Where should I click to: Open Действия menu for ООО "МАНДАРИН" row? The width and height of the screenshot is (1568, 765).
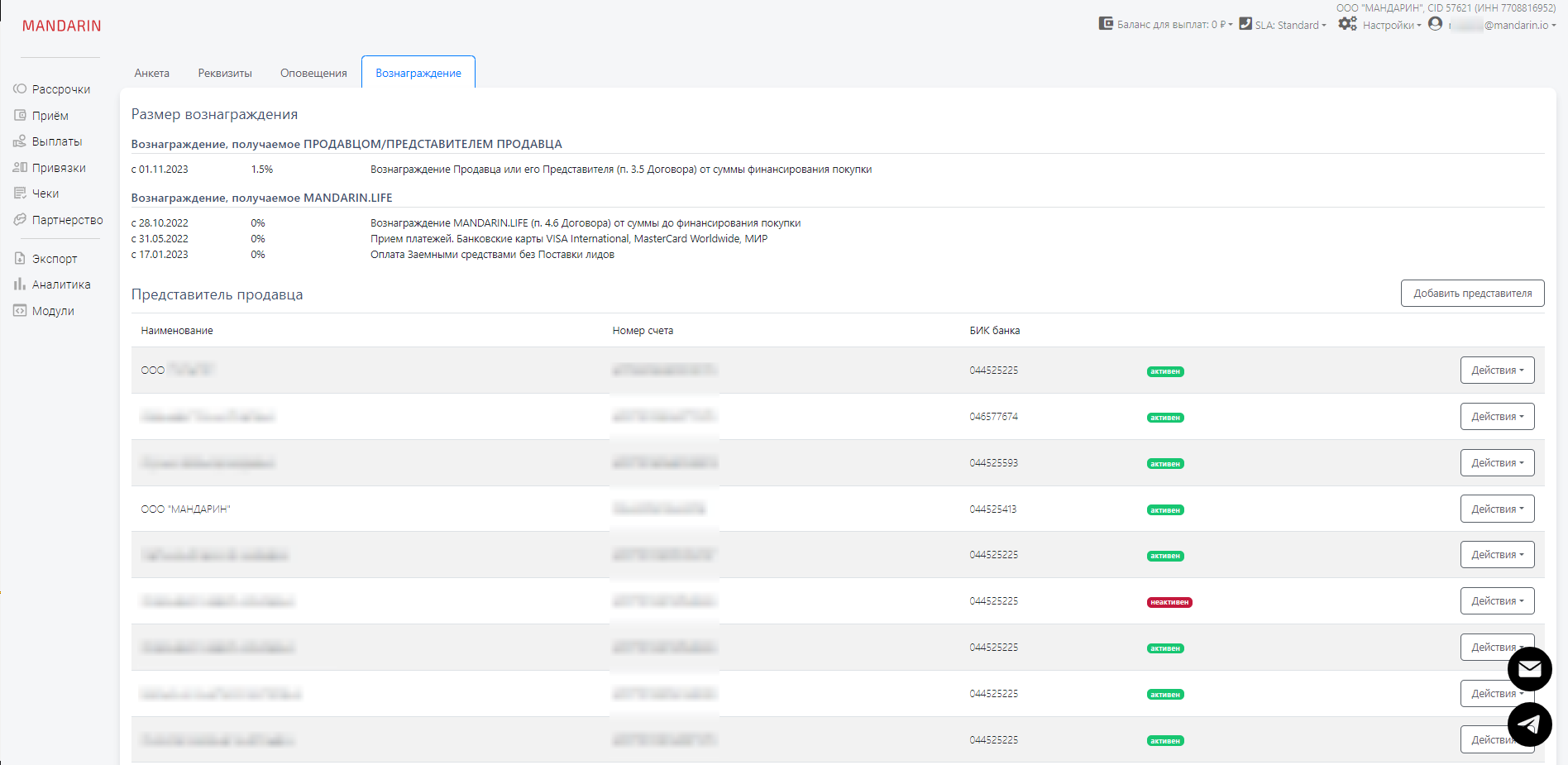point(1497,509)
